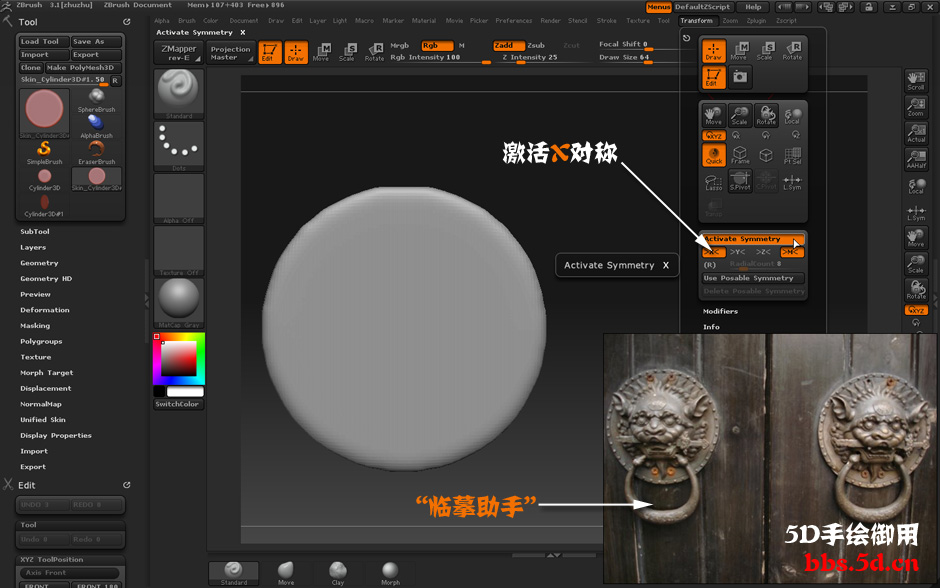Expand the Layers section
The height and width of the screenshot is (588, 940).
click(33, 247)
